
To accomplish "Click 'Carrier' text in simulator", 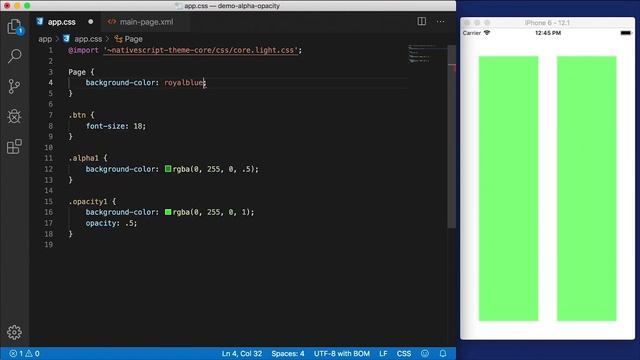I will pyautogui.click(x=472, y=33).
